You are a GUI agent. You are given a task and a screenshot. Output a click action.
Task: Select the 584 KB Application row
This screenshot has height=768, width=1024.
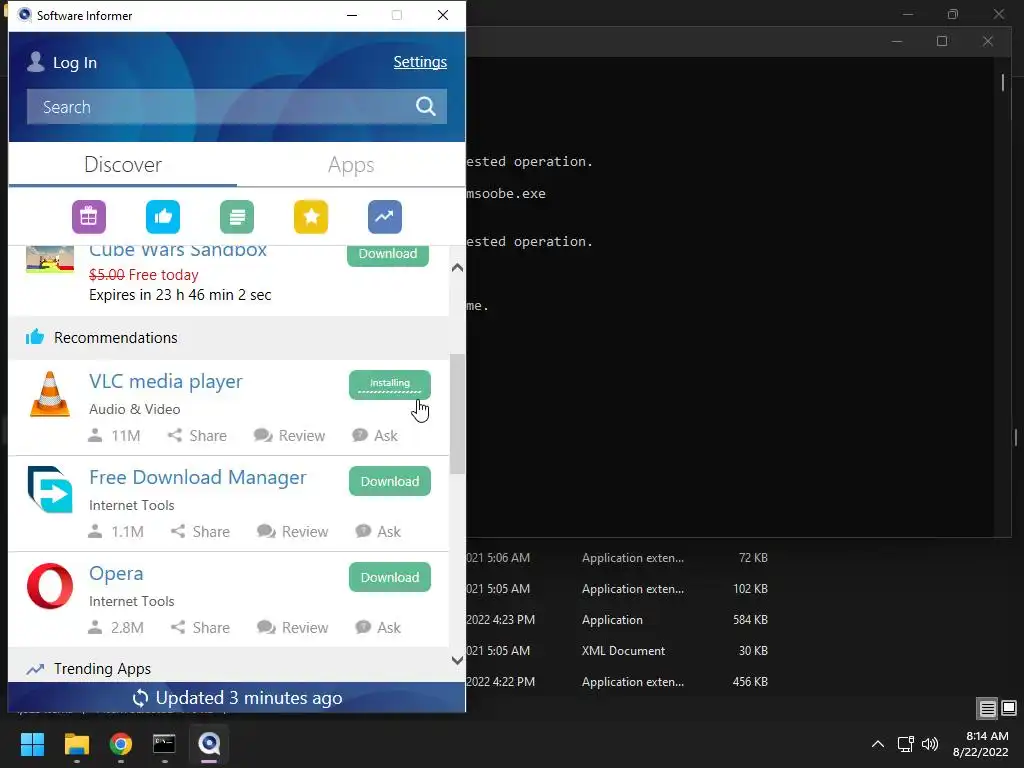point(617,620)
